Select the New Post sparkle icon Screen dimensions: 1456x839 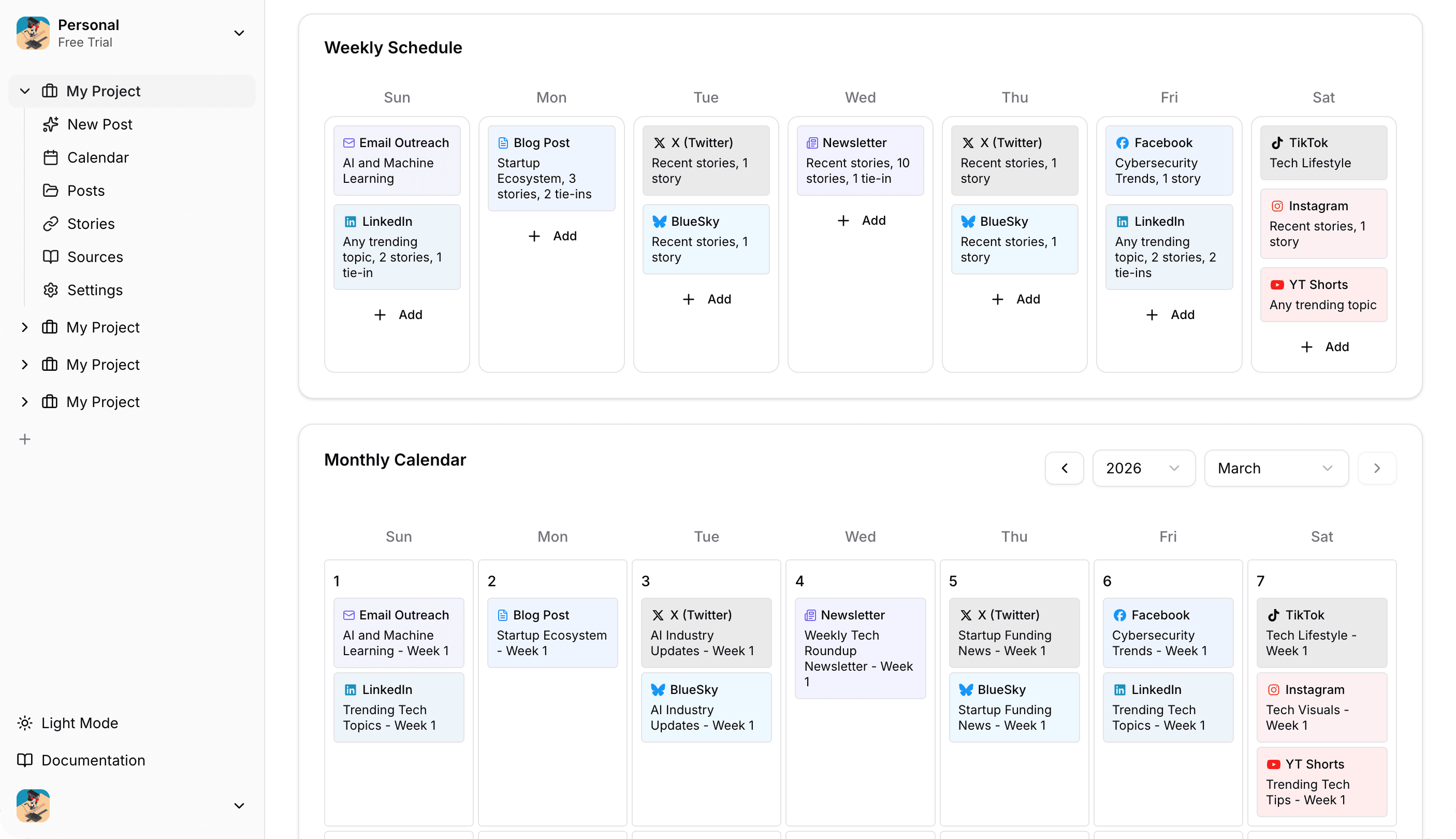pyautogui.click(x=51, y=124)
